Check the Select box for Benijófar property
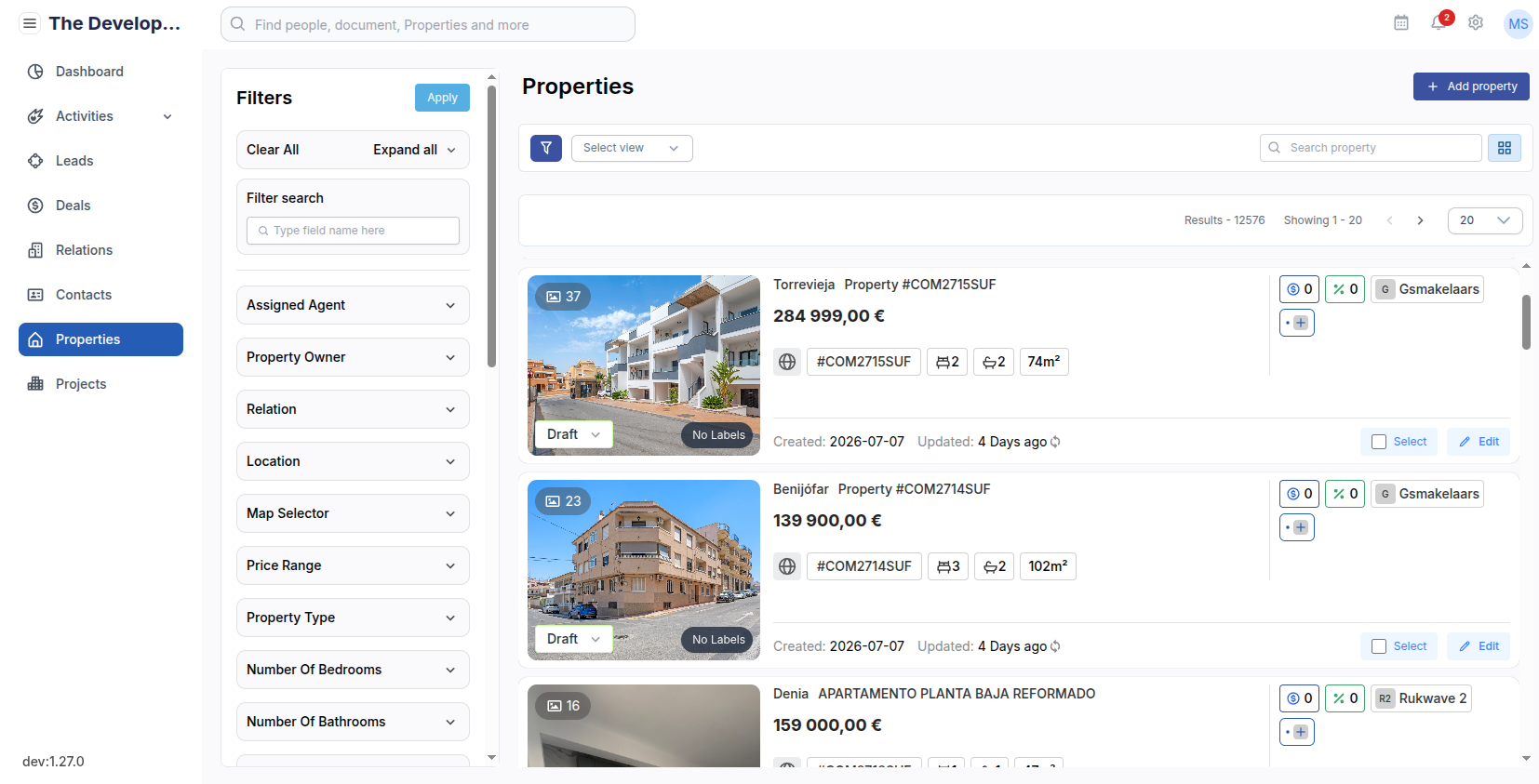Image resolution: width=1539 pixels, height=784 pixels. (x=1379, y=646)
